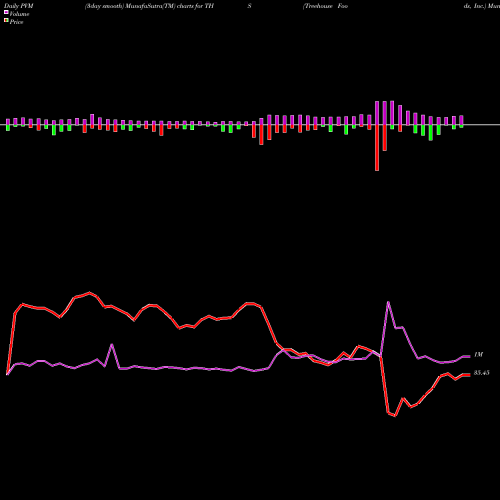Screen dimensions: 500x500
Task: Select the 'Price' legend label
Action: (x=16, y=22)
